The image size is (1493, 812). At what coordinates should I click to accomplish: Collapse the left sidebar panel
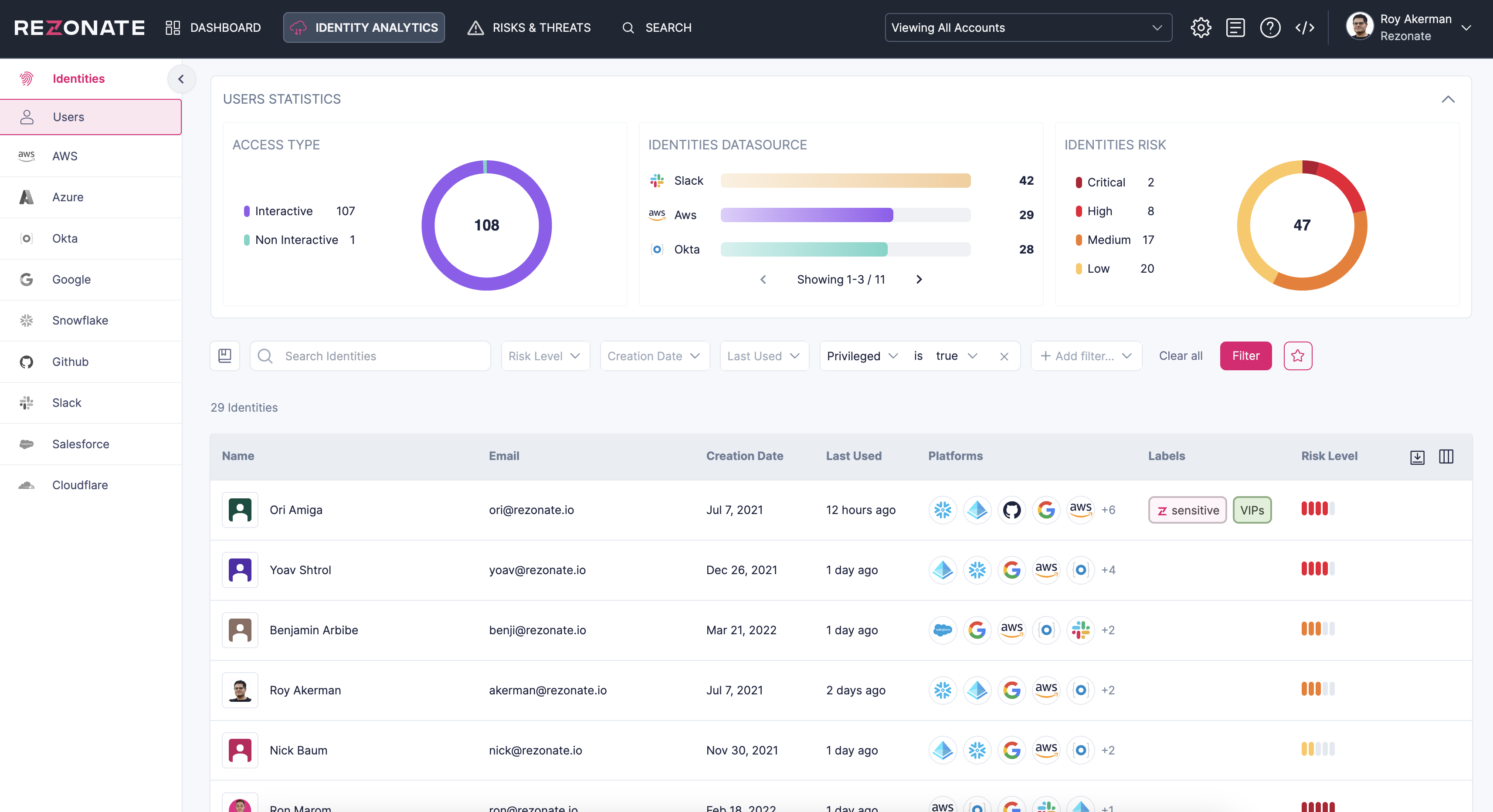(181, 79)
